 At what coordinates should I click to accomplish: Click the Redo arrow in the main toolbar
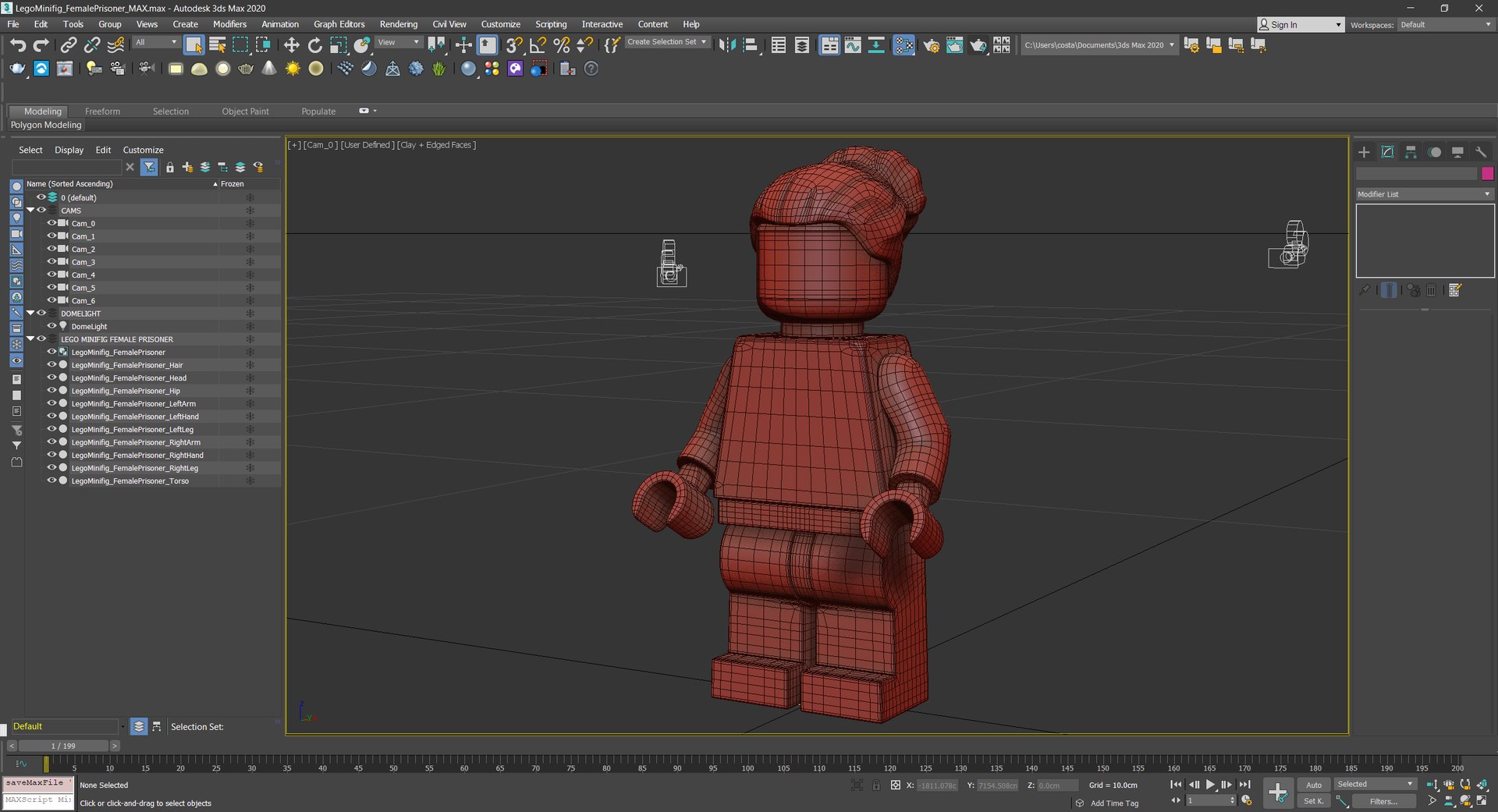[x=41, y=45]
